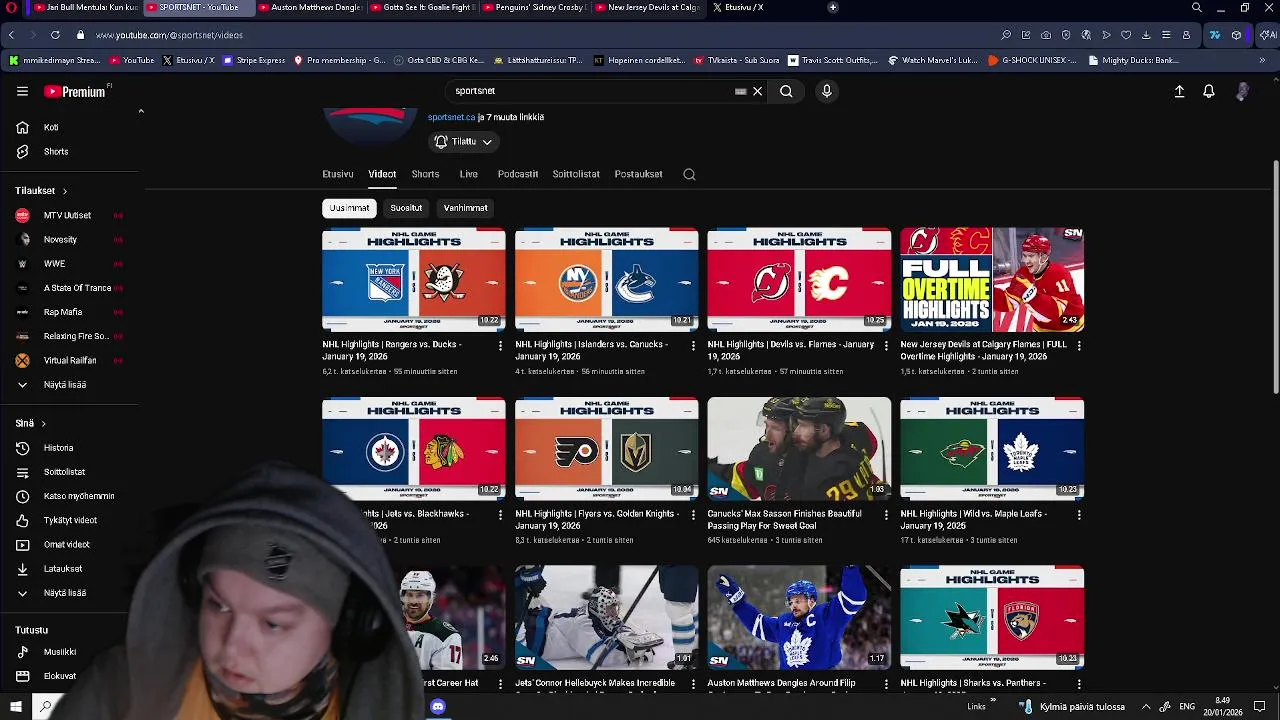Switch to the Podcastit channel tab
Viewport: 1280px width, 720px height.
[518, 174]
